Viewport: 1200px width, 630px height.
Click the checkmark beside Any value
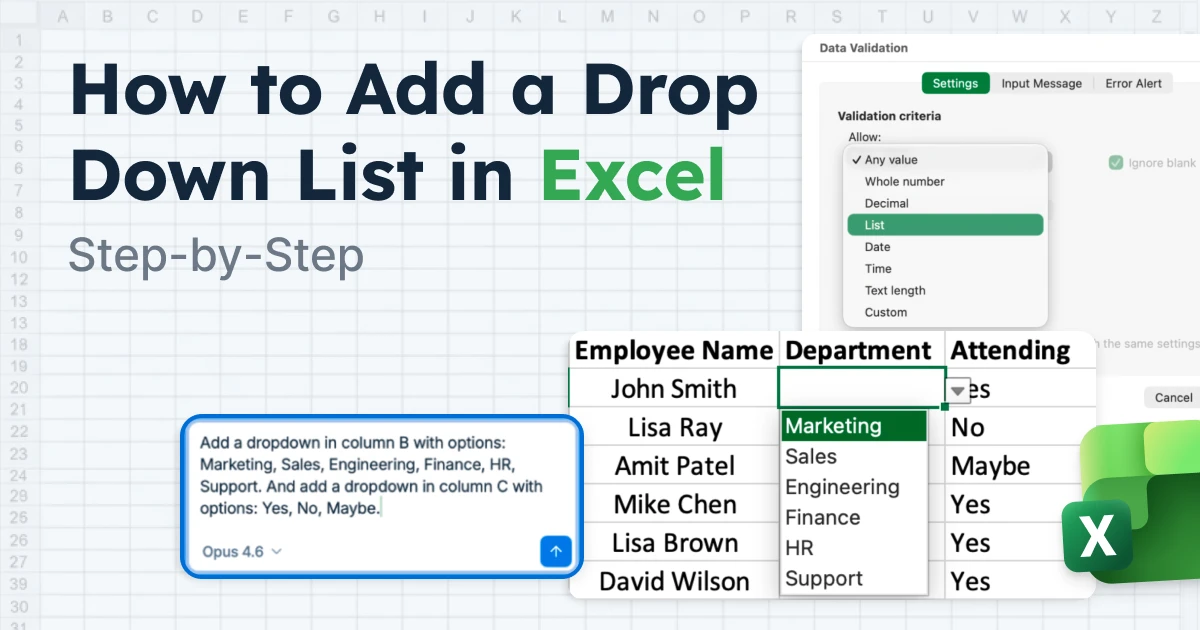point(858,159)
